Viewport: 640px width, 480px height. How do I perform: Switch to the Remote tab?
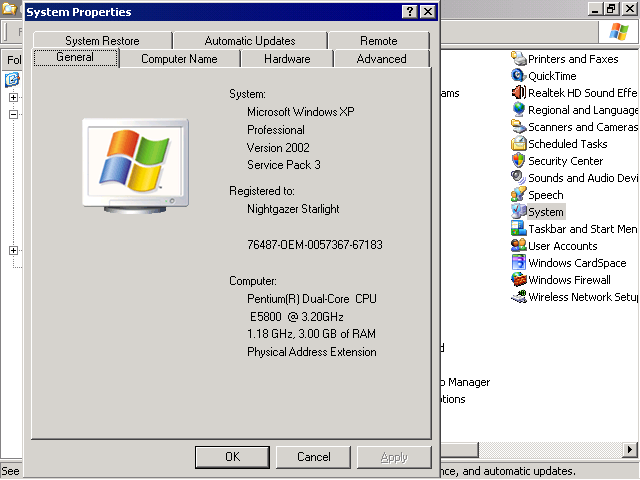(379, 41)
